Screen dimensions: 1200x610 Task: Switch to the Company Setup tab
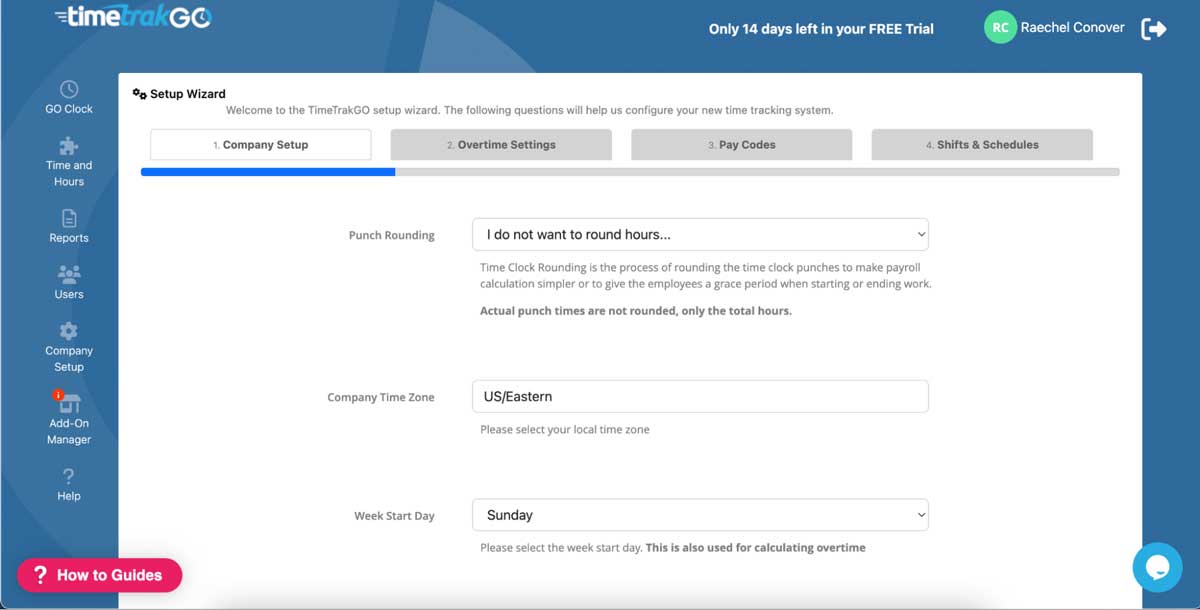pos(261,145)
